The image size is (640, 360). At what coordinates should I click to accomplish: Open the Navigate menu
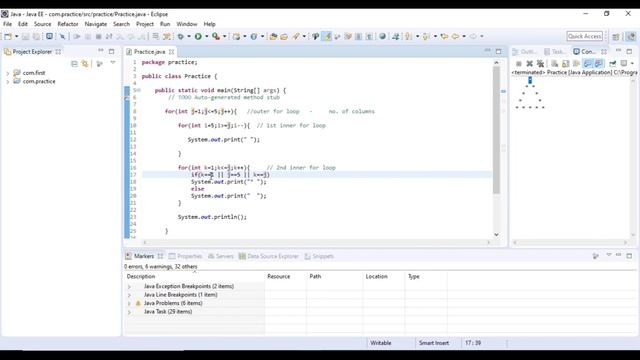(x=96, y=24)
